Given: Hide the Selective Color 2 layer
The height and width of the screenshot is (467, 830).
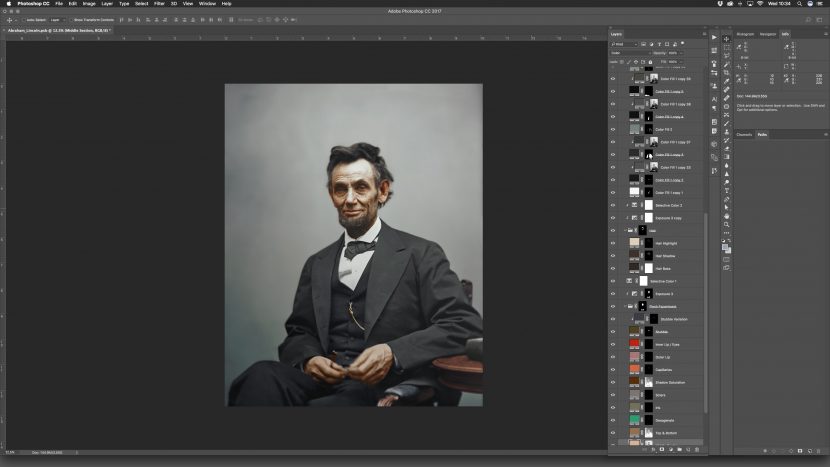Looking at the screenshot, I should coord(613,205).
